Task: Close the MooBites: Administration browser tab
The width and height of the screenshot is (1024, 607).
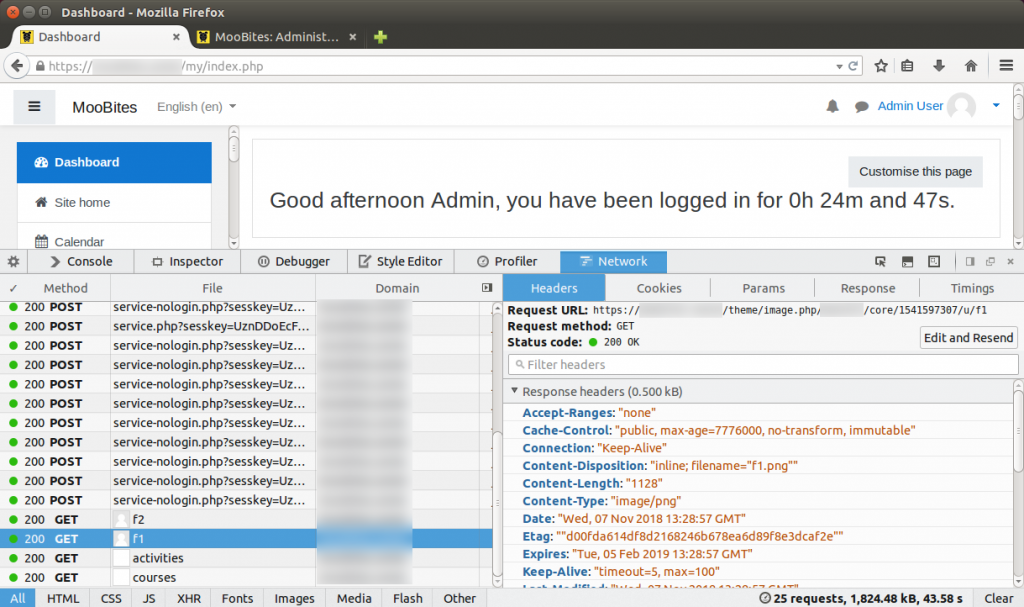Action: (353, 37)
